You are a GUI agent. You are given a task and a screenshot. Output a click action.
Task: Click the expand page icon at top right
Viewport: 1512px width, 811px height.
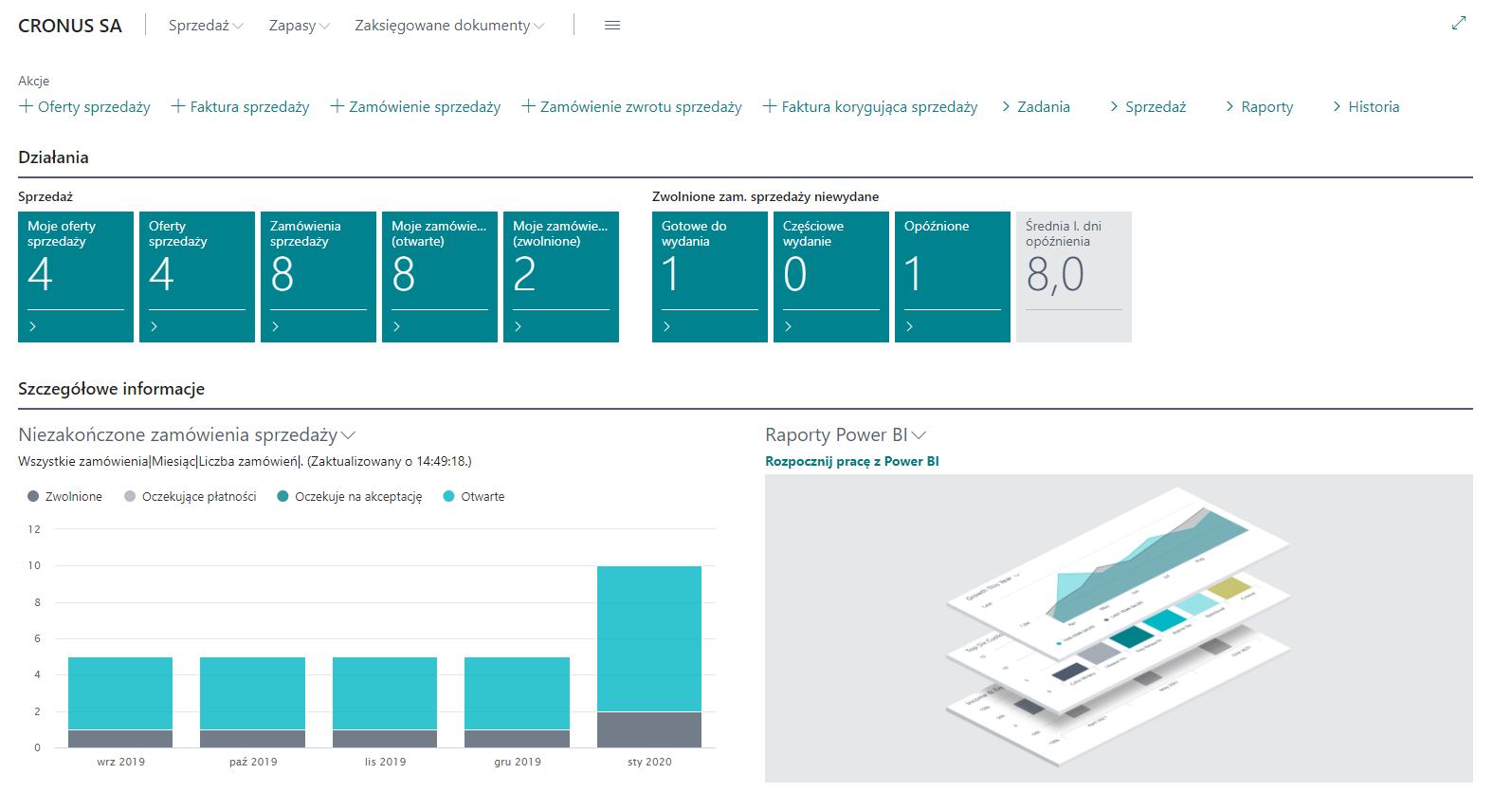tap(1458, 24)
